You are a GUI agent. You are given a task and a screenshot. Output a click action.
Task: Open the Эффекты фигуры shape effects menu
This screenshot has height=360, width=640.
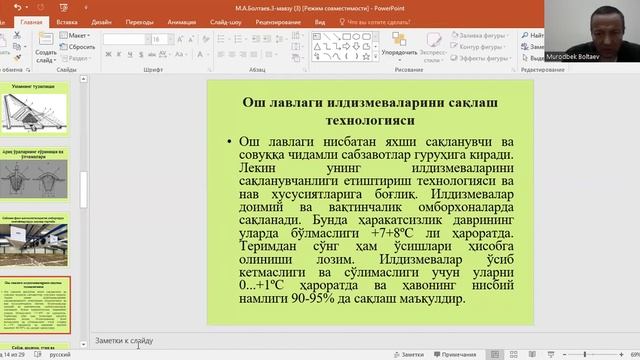(x=481, y=58)
